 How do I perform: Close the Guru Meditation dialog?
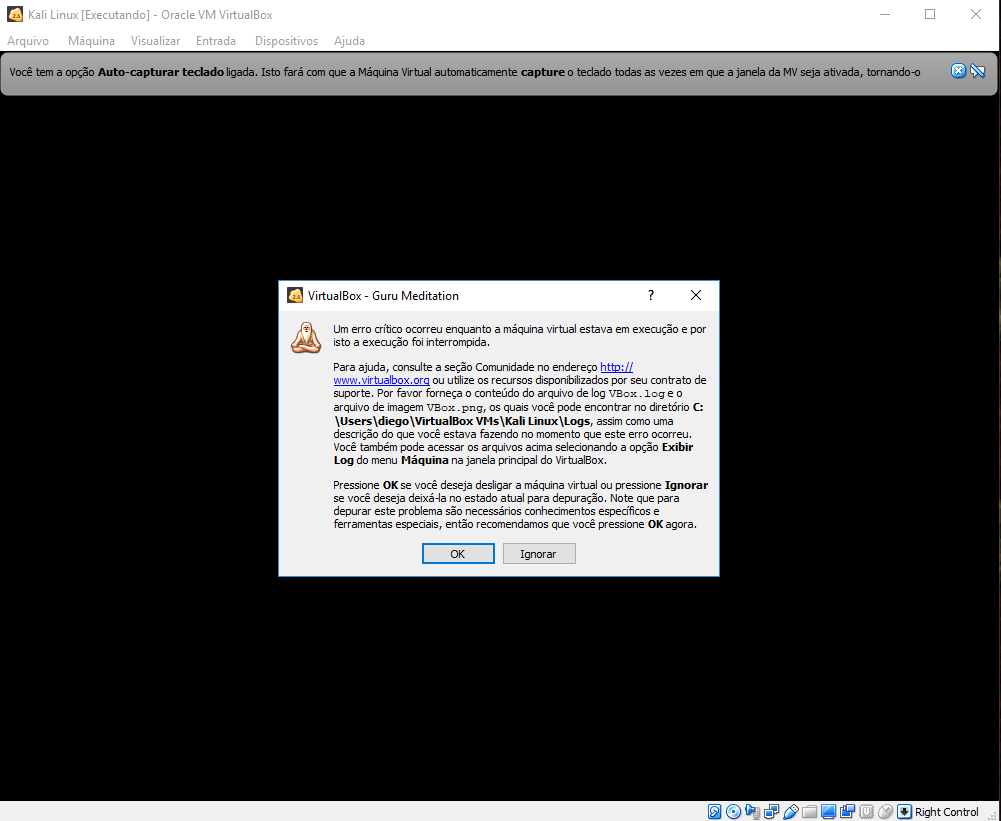pos(696,295)
